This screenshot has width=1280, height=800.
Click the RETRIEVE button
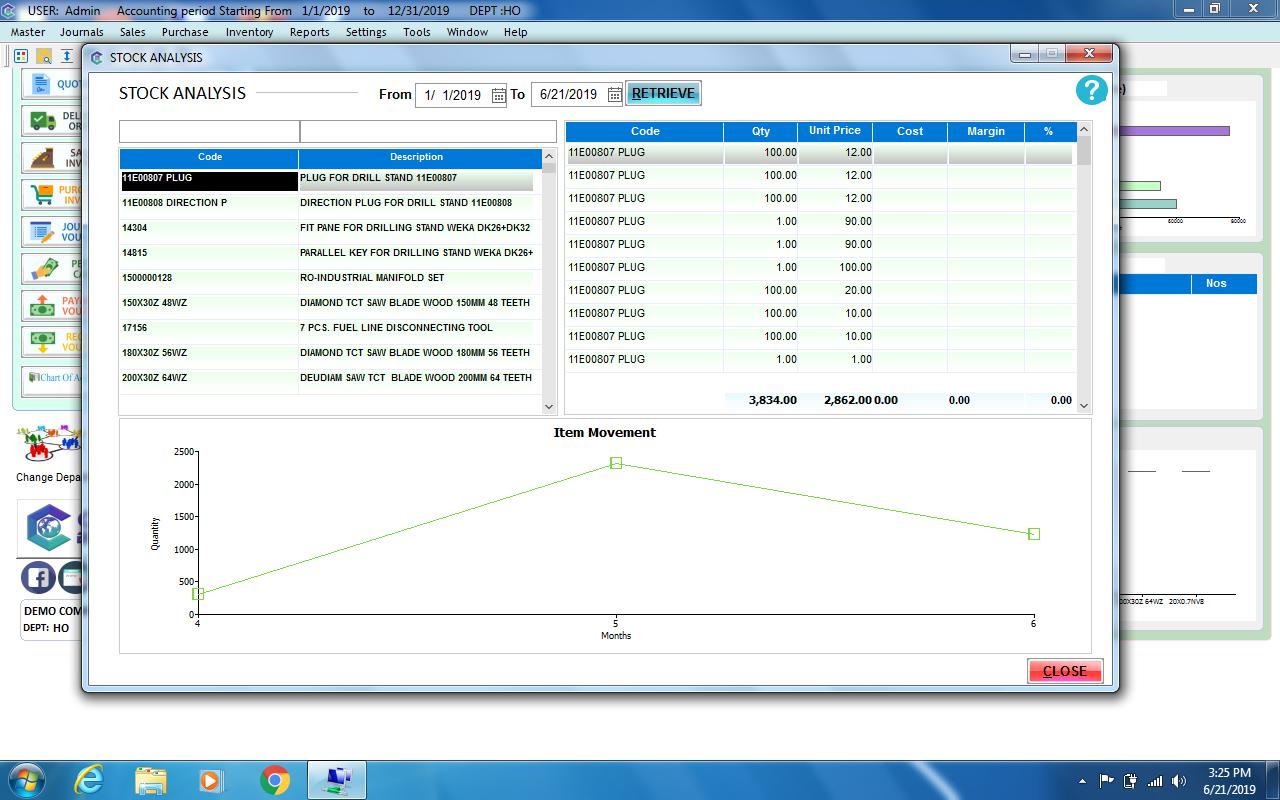[x=663, y=92]
